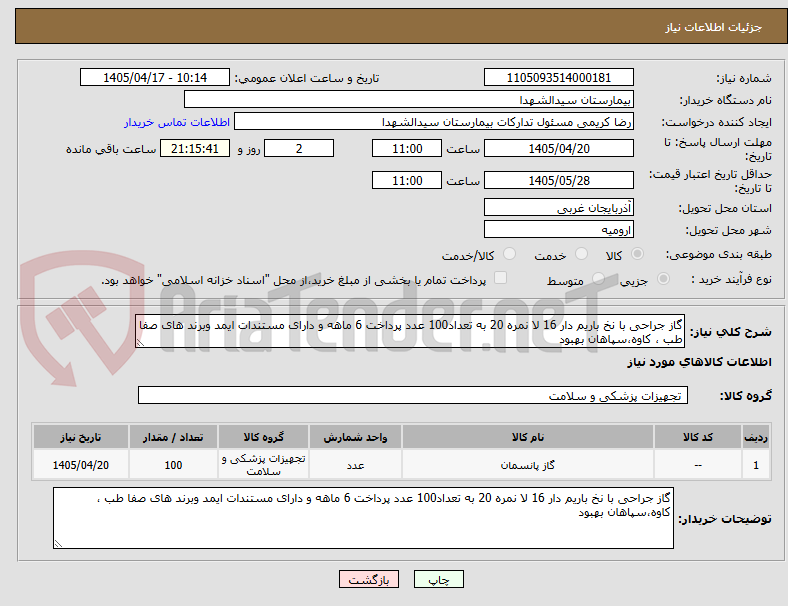Click the response deadline hour 11:00 field
This screenshot has height=606, width=788.
(407, 149)
